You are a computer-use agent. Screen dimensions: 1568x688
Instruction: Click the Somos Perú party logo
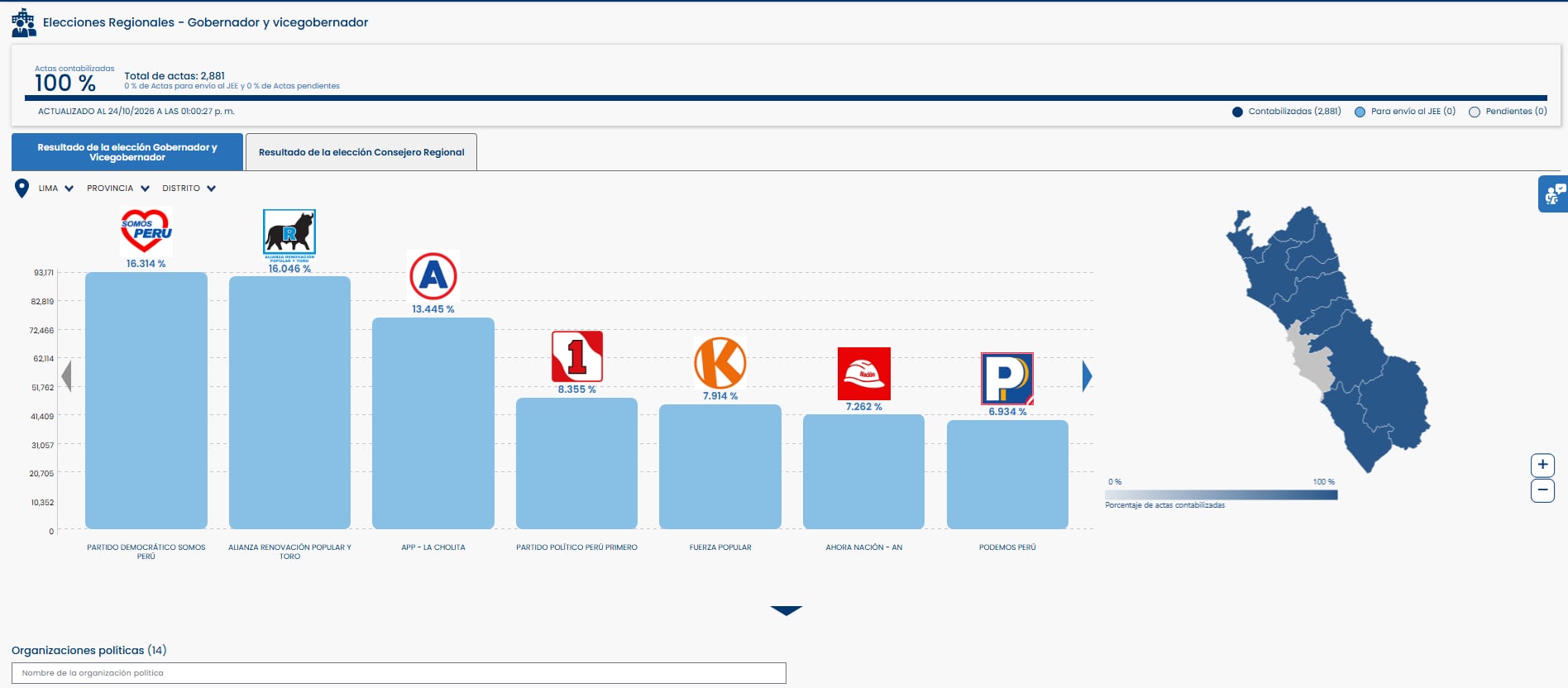point(146,231)
